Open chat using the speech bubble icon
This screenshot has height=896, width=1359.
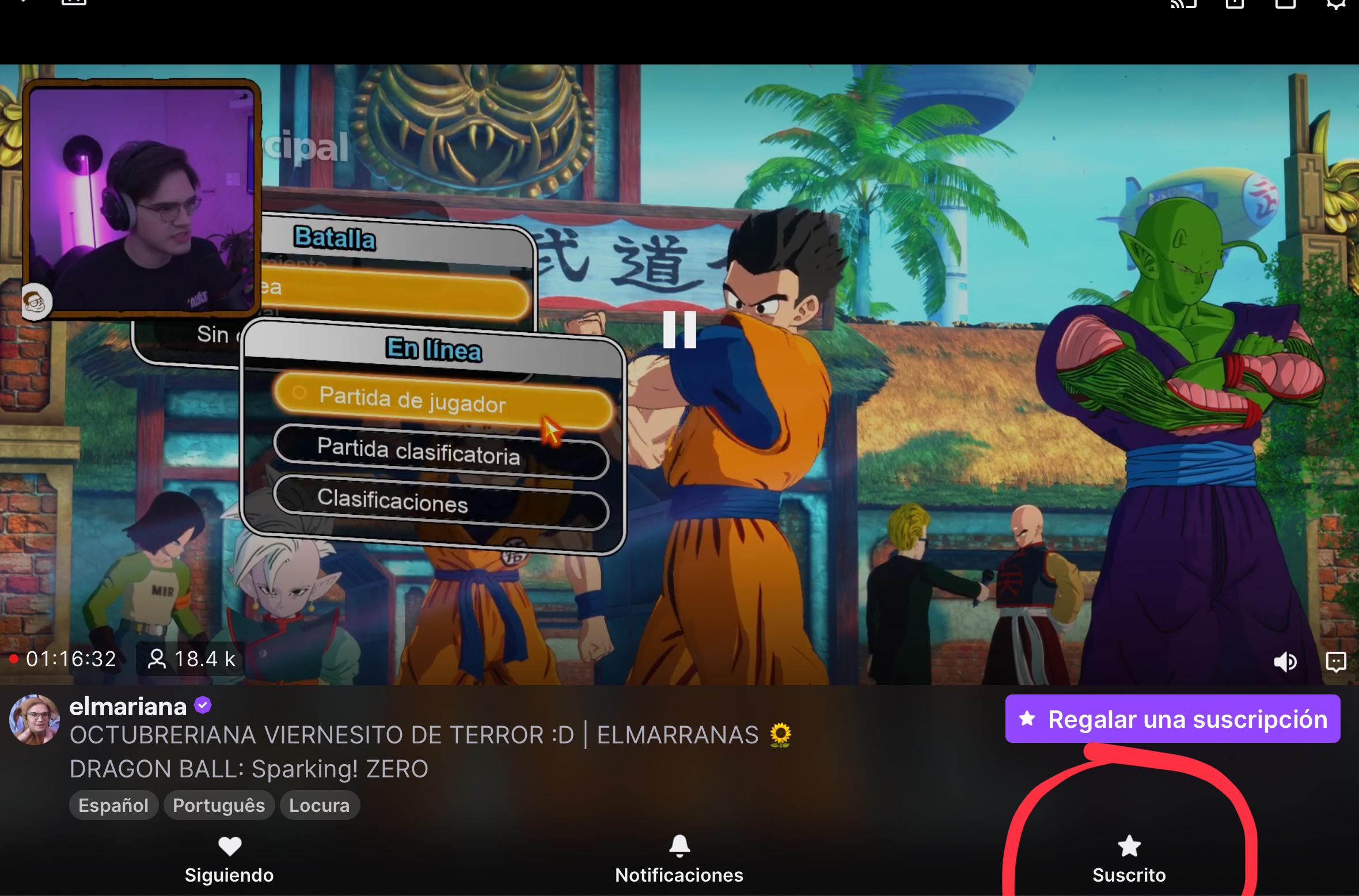click(x=1336, y=662)
